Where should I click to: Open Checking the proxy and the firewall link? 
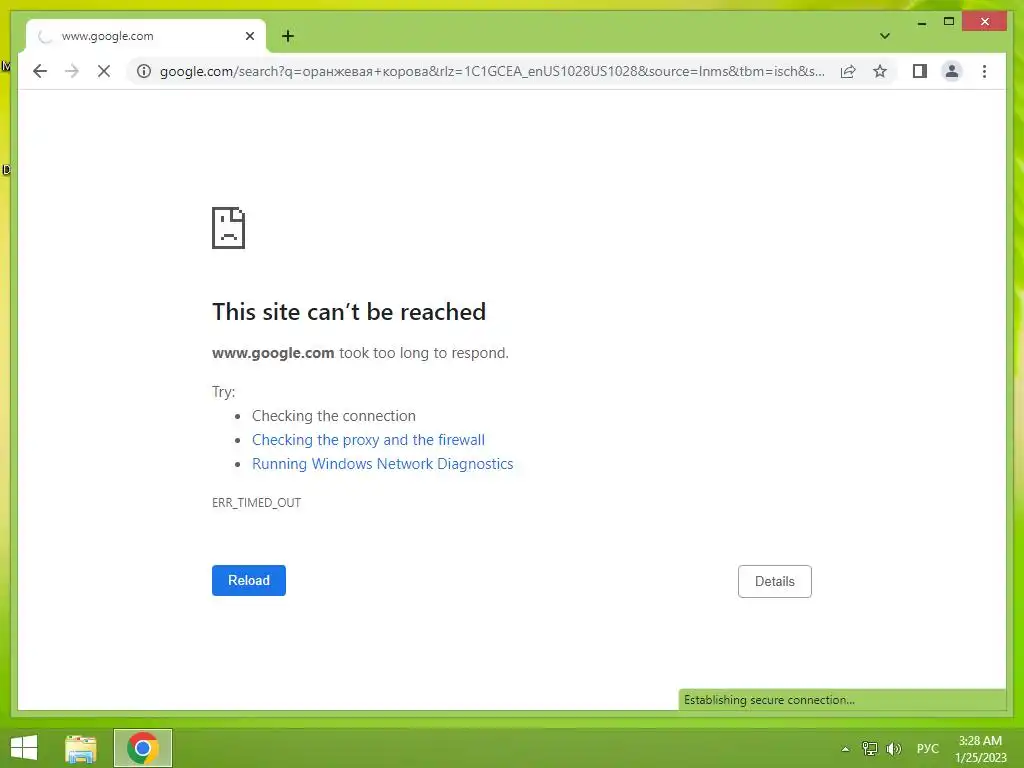[x=368, y=440]
